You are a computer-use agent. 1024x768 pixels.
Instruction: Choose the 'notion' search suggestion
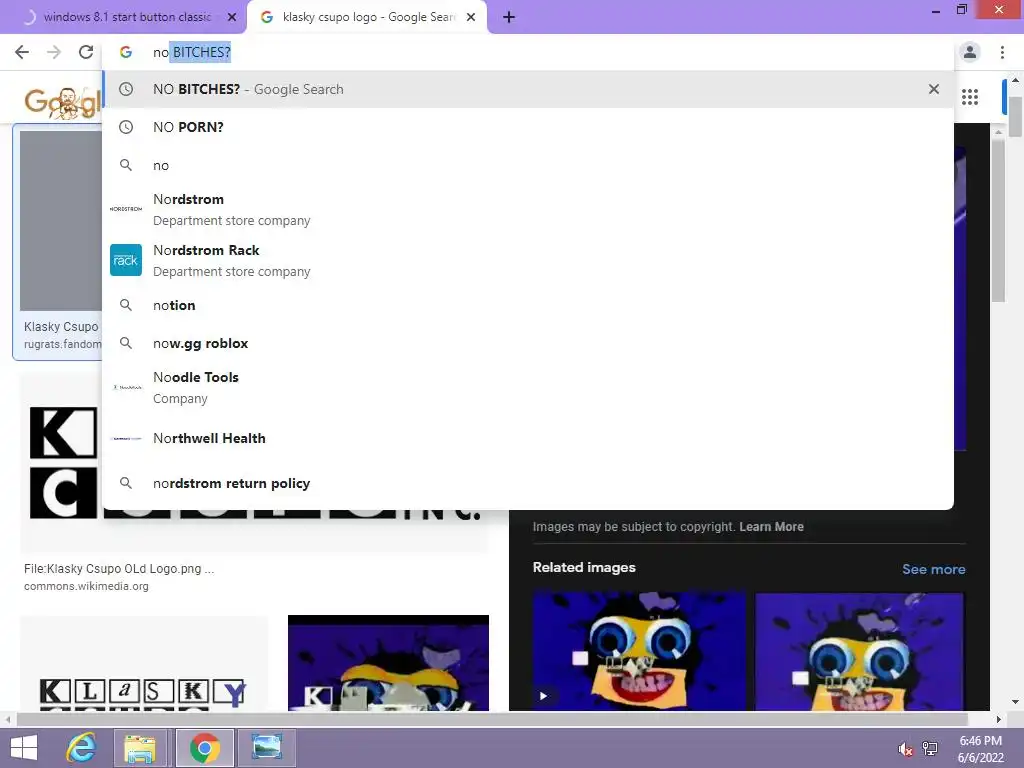click(528, 305)
